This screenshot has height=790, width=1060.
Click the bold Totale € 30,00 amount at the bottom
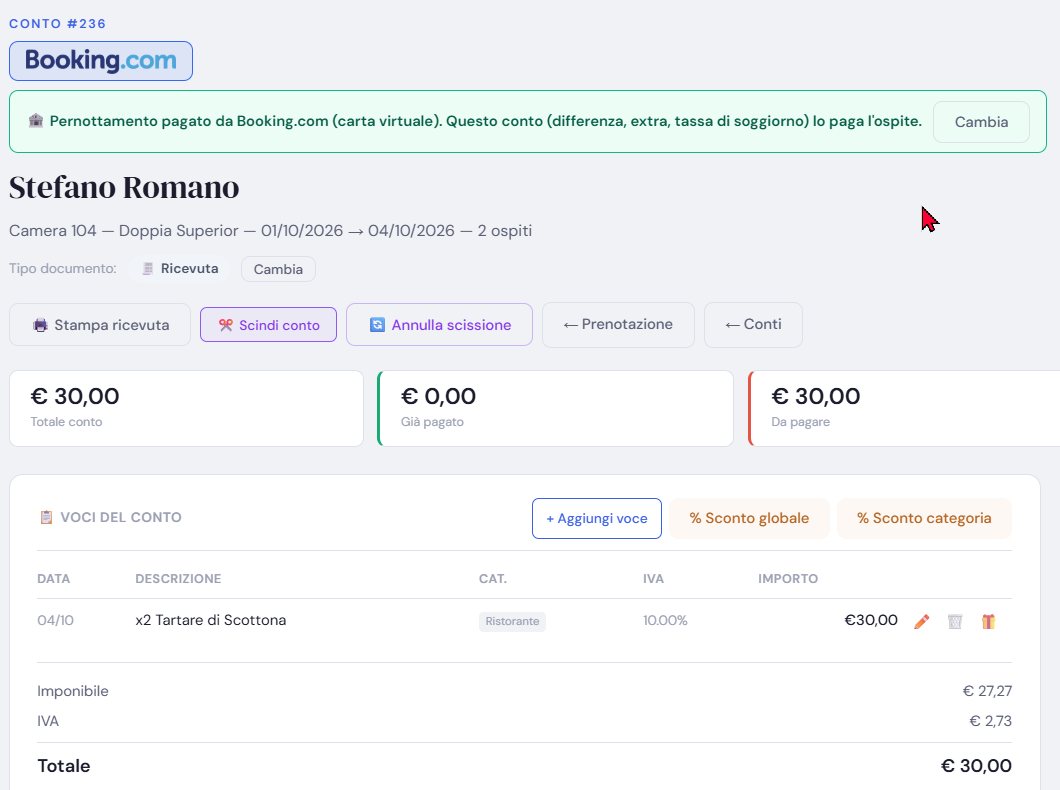pyautogui.click(x=976, y=766)
